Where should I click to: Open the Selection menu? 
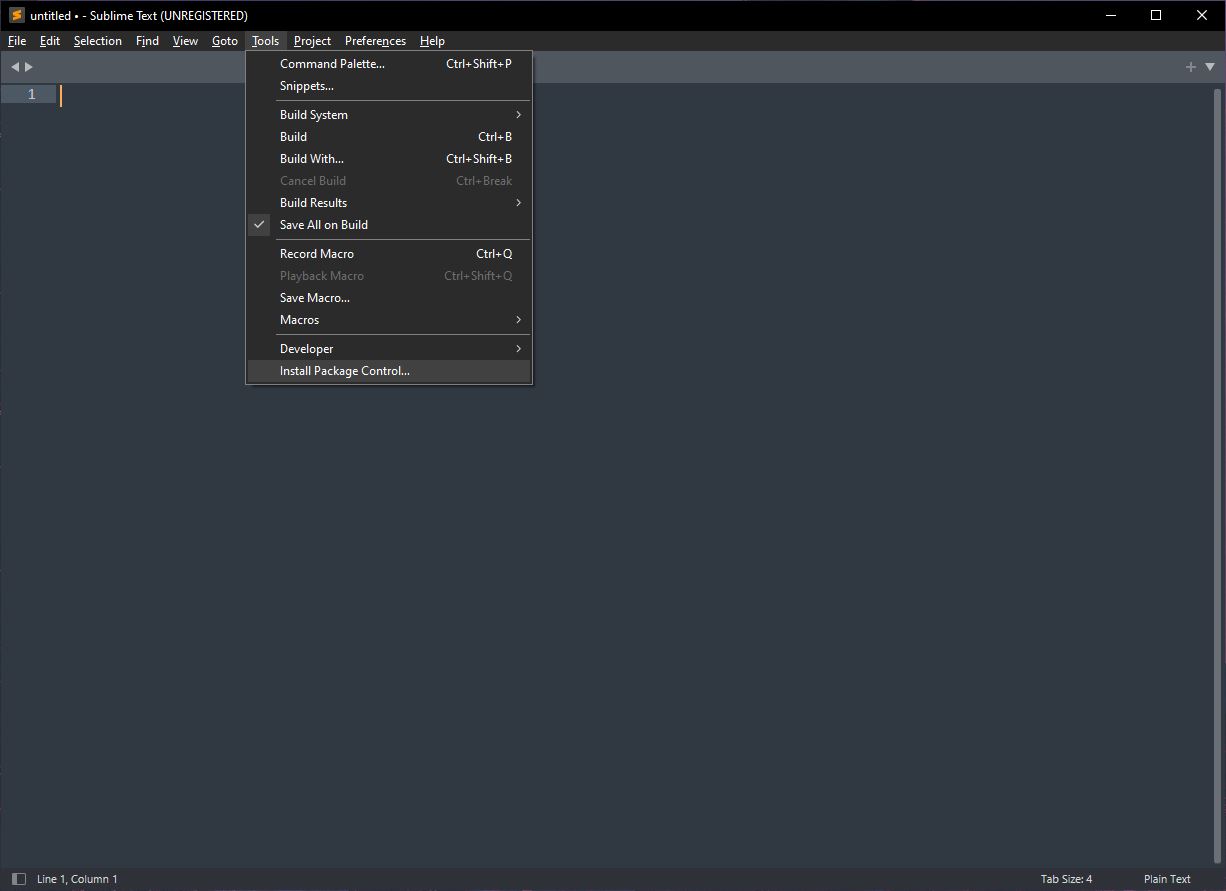pyautogui.click(x=98, y=41)
